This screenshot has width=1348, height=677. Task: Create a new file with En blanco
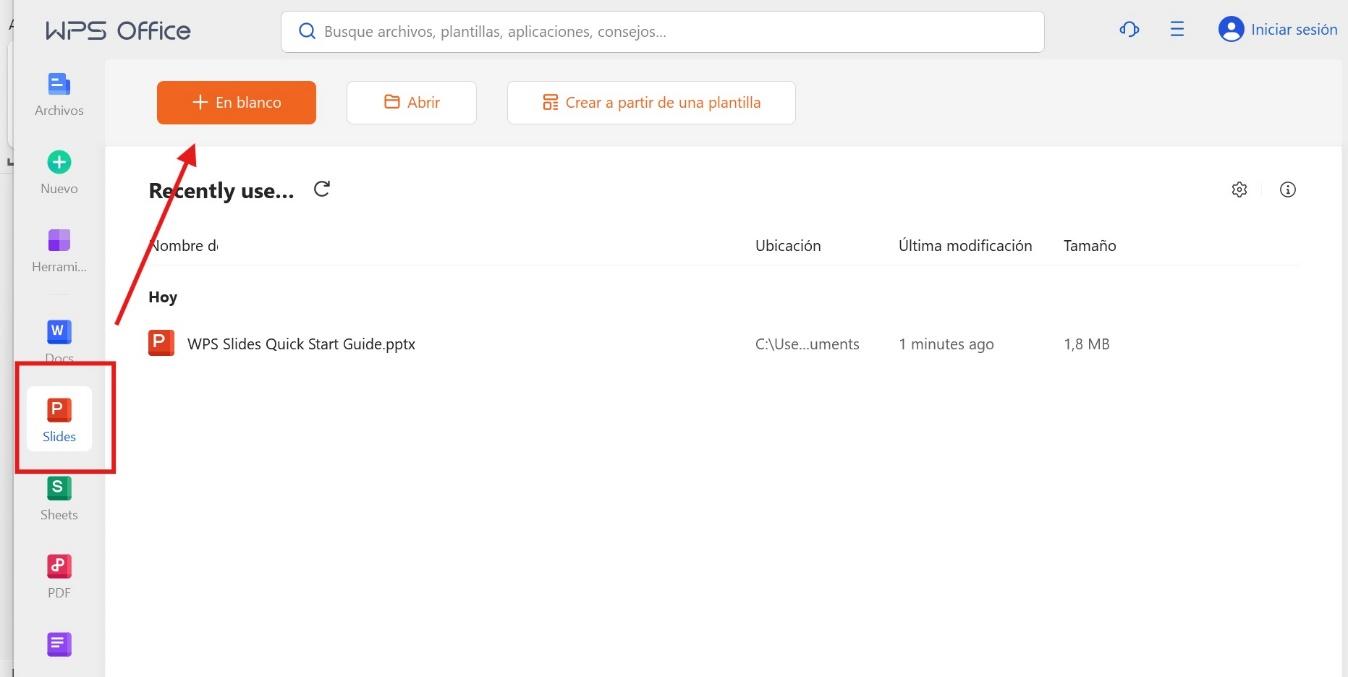point(236,102)
